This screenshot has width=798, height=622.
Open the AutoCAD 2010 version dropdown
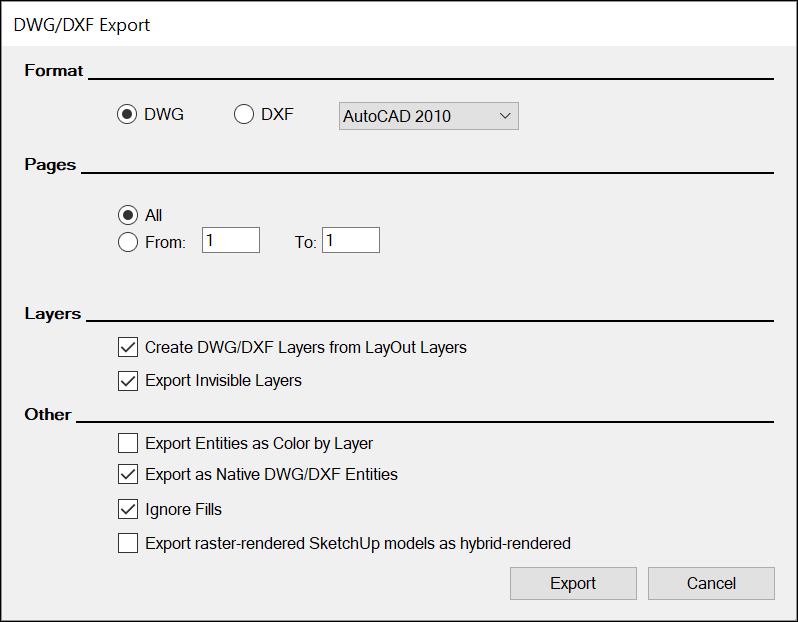pos(429,116)
